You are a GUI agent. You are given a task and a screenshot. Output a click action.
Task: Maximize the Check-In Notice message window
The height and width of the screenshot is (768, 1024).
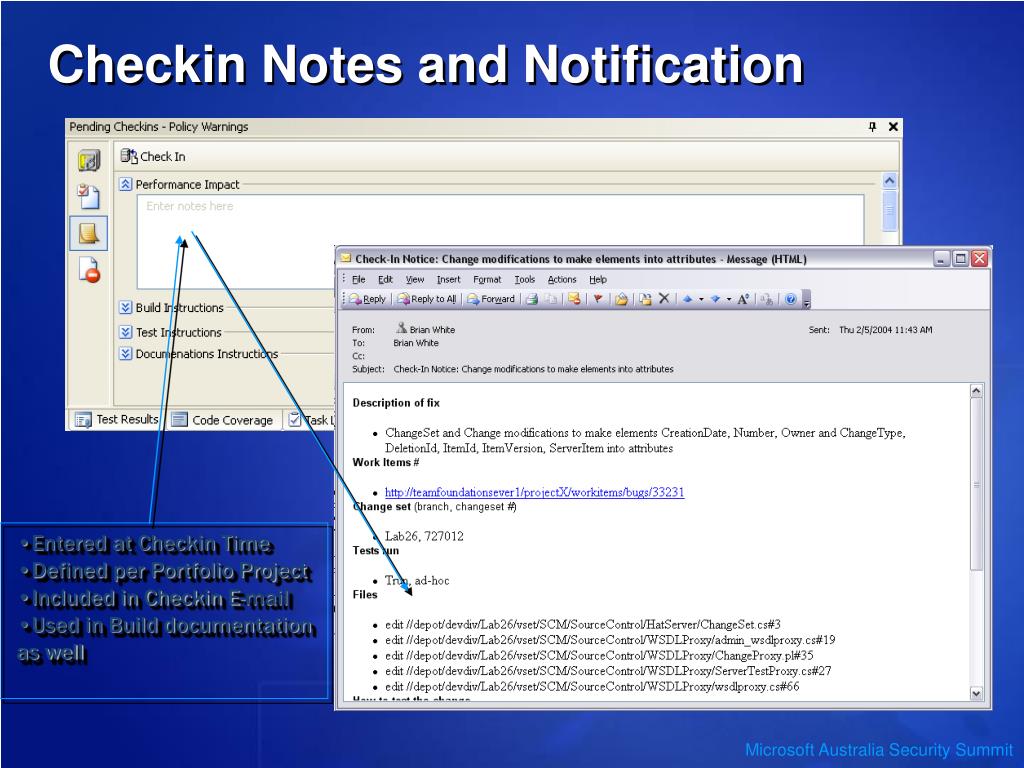pyautogui.click(x=961, y=259)
